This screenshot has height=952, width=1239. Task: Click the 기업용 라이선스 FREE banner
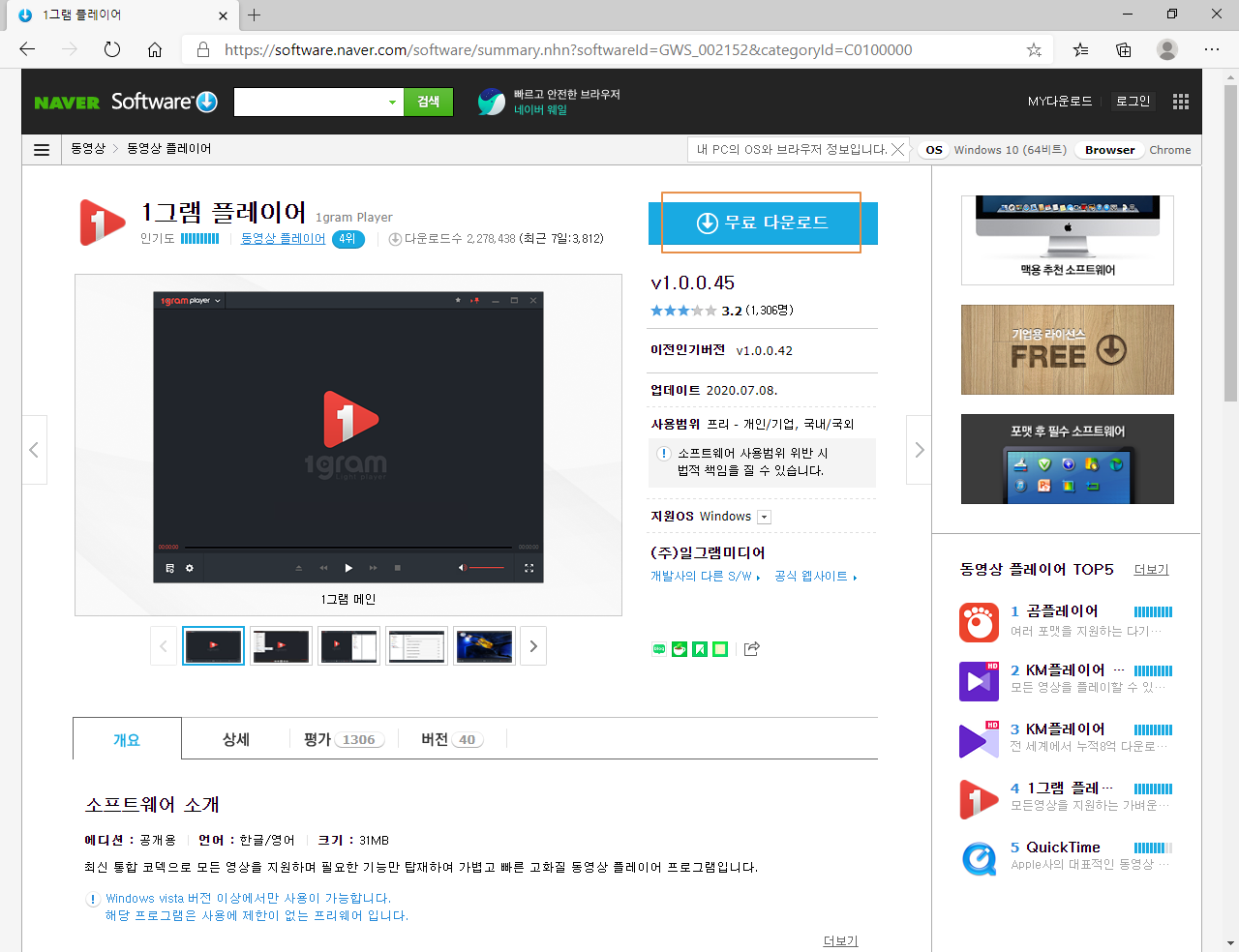click(1067, 349)
